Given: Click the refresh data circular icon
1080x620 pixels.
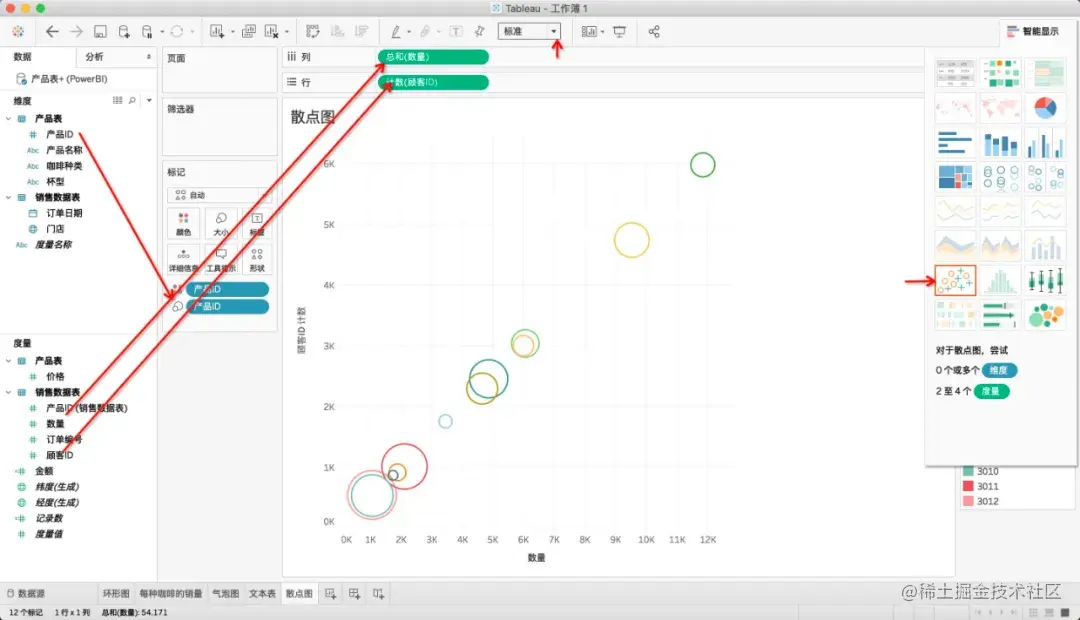Looking at the screenshot, I should tap(177, 32).
